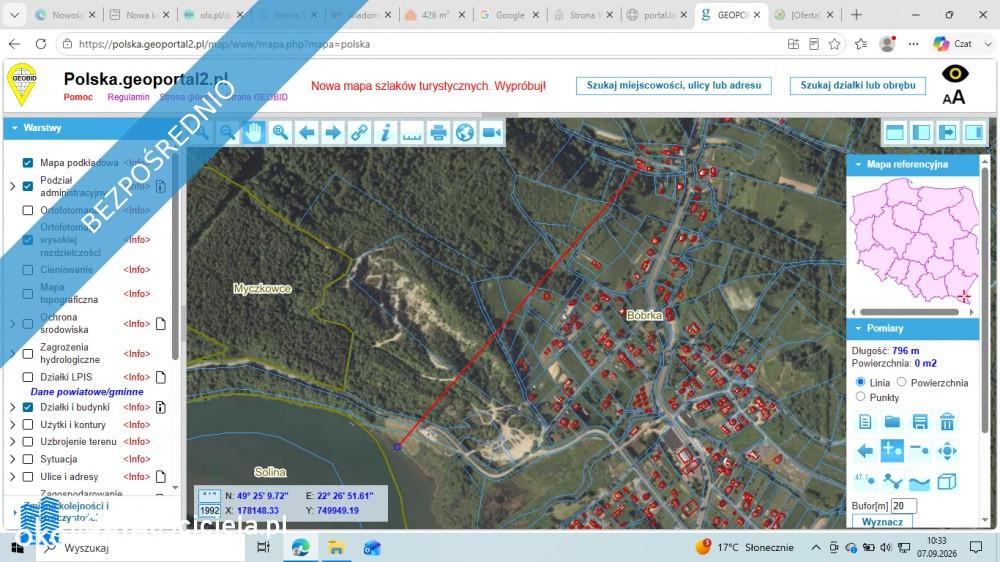
Task: Expand the Działki i budynki tree
Action: click(13, 407)
